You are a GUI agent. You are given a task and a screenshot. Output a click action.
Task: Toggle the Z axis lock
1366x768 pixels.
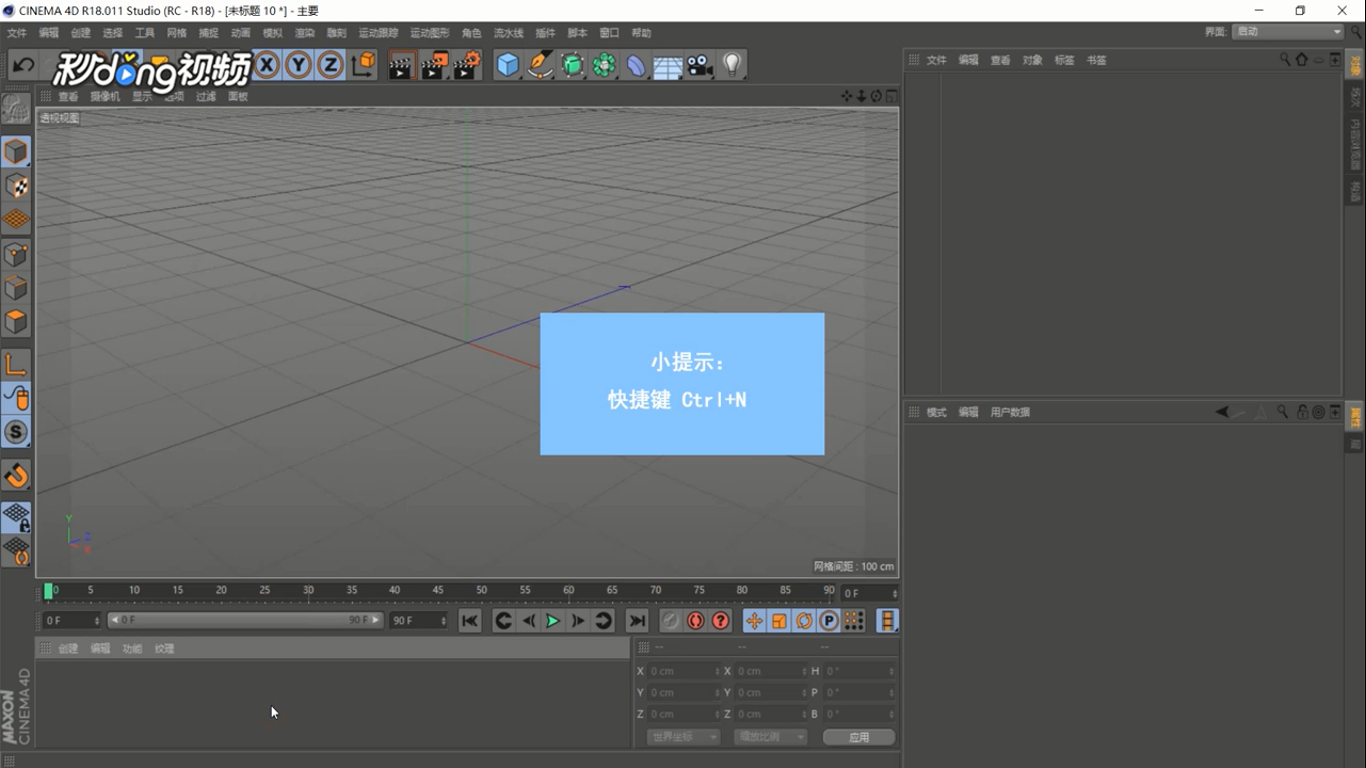pyautogui.click(x=330, y=66)
